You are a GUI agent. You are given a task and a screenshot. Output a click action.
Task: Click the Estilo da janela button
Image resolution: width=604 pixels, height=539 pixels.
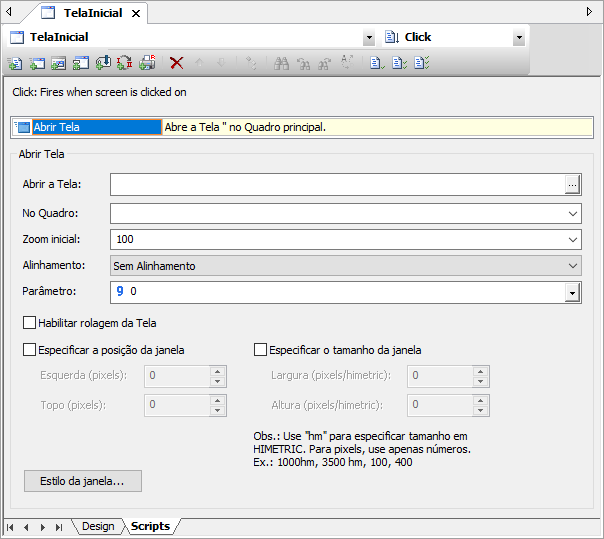[x=82, y=481]
